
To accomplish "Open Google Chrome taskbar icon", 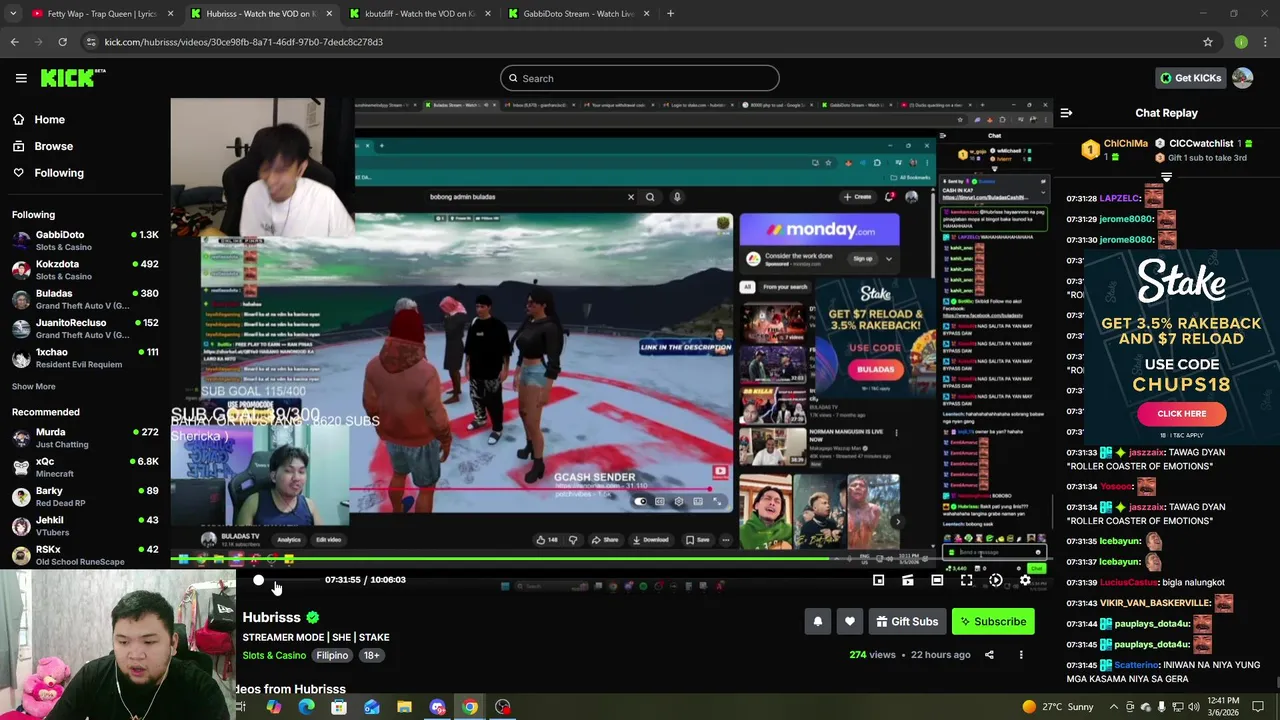I will click(470, 707).
